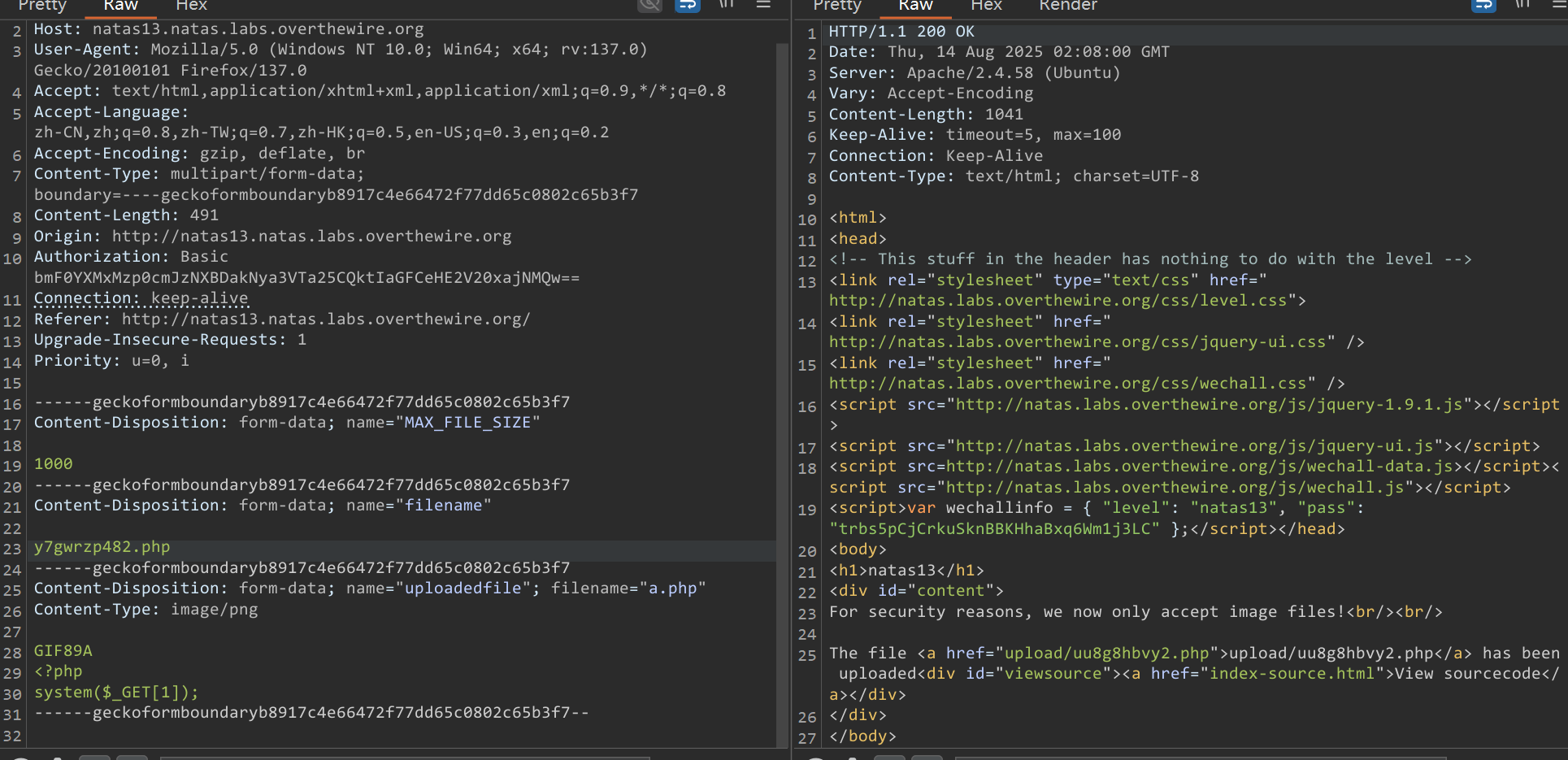
Task: Click the wechall-data.js script URL
Action: pos(1200,467)
